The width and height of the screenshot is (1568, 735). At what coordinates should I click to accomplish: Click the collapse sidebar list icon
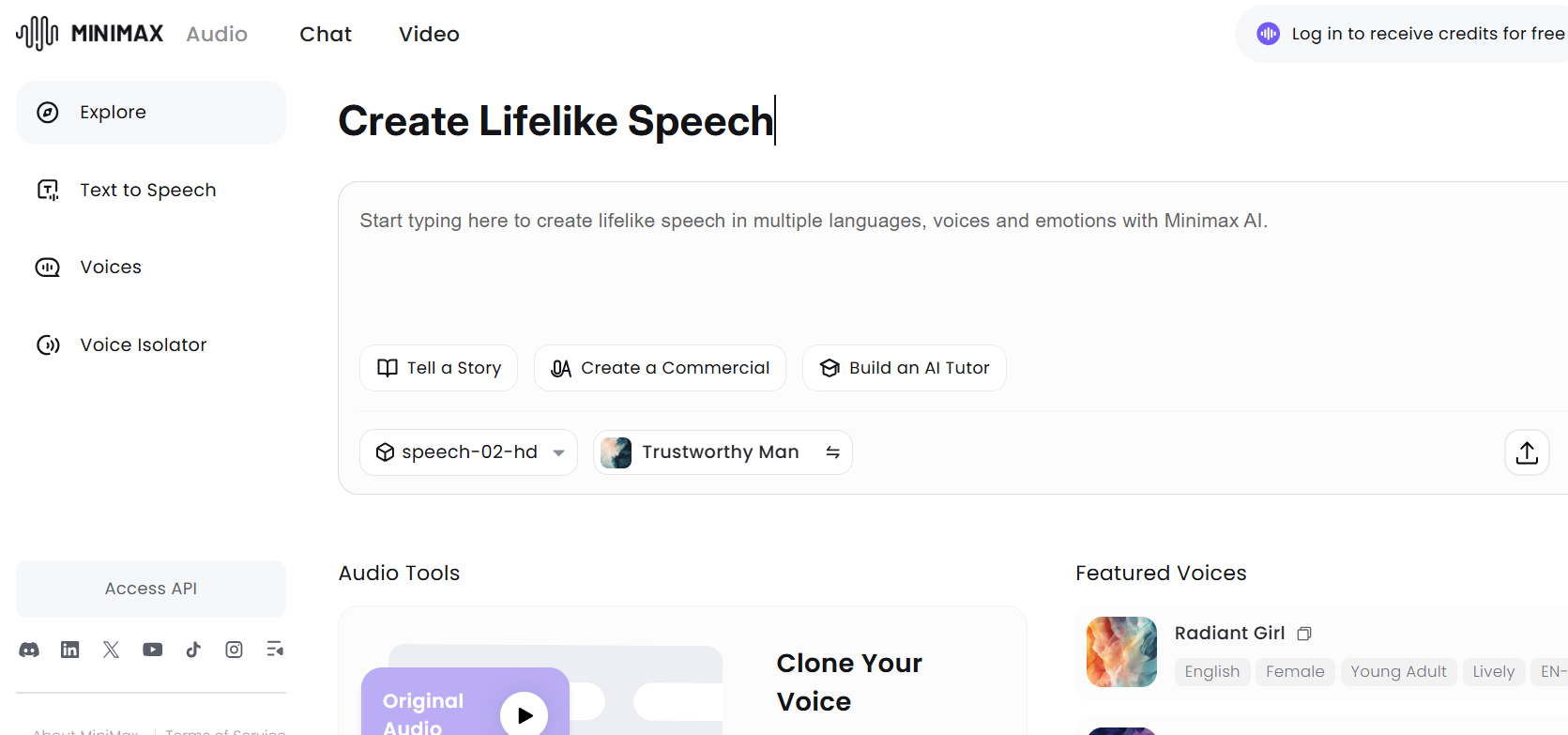[x=275, y=650]
